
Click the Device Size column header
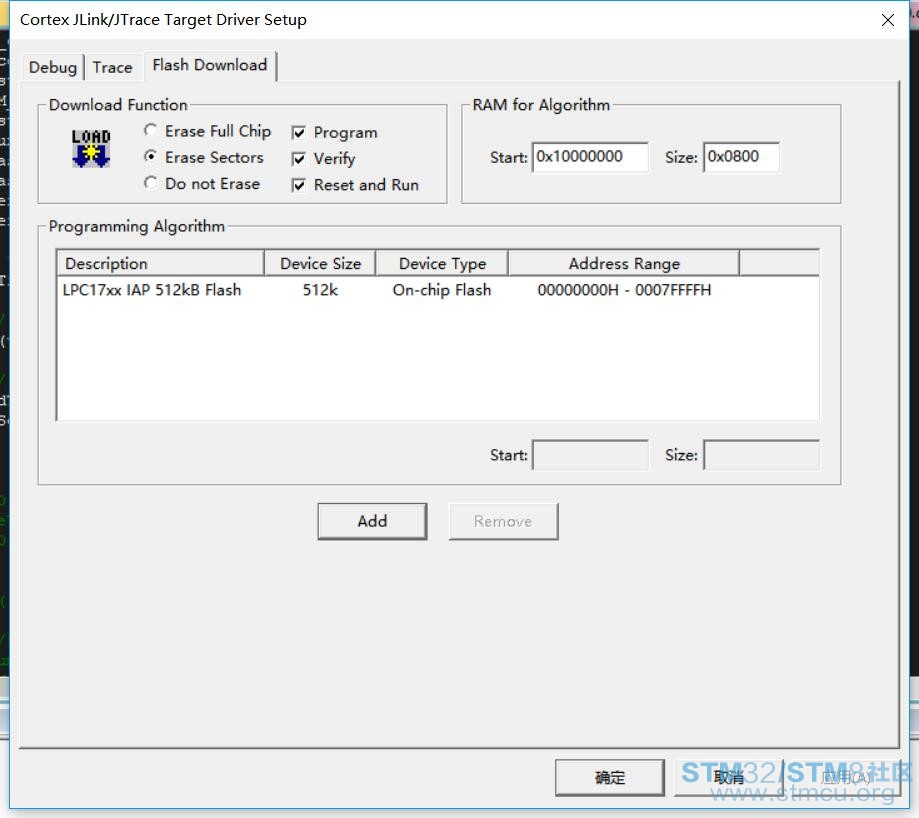pyautogui.click(x=320, y=264)
